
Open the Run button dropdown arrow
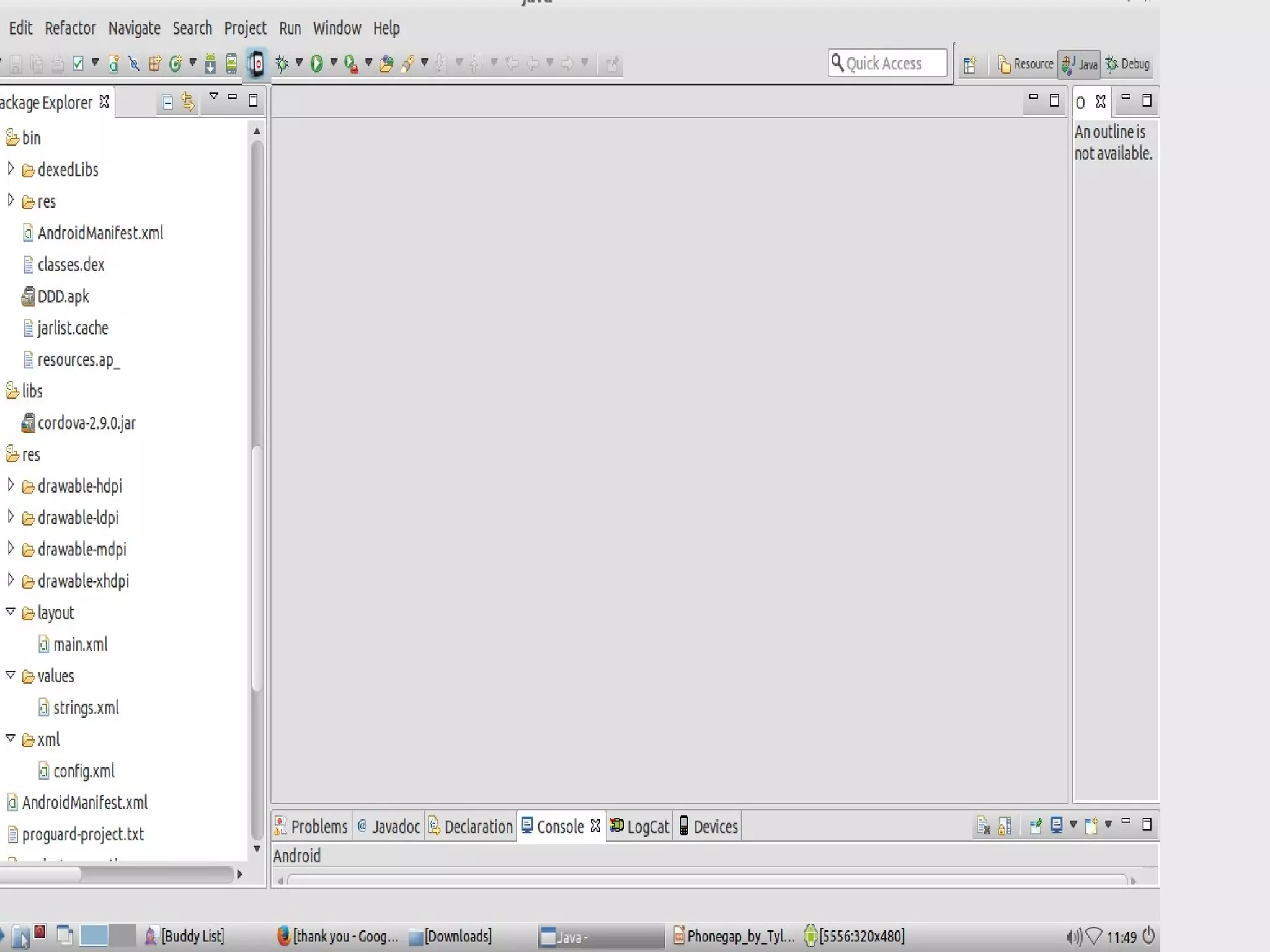pos(334,63)
